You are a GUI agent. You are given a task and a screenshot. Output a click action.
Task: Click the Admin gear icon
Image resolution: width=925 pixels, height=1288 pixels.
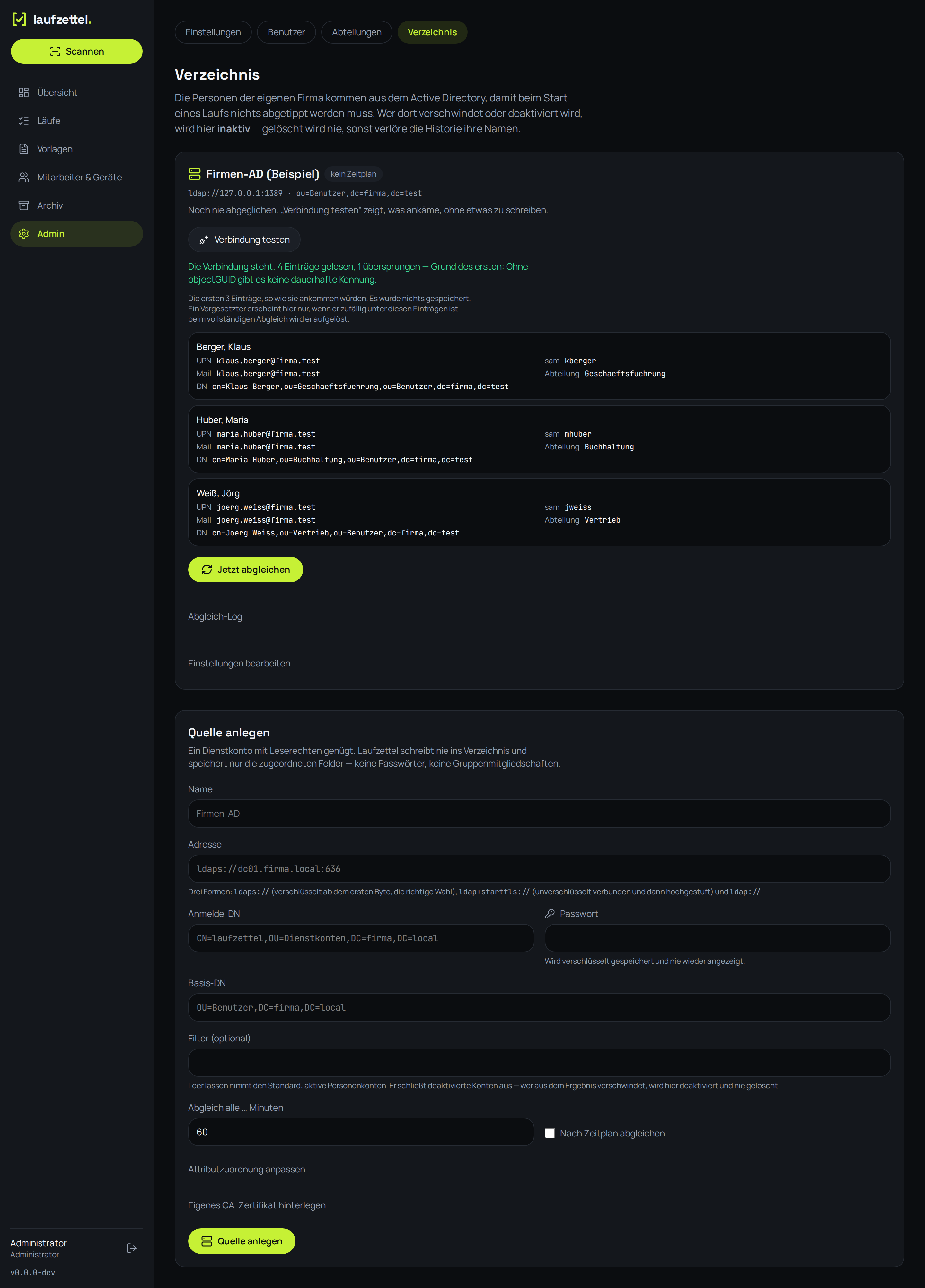[24, 234]
